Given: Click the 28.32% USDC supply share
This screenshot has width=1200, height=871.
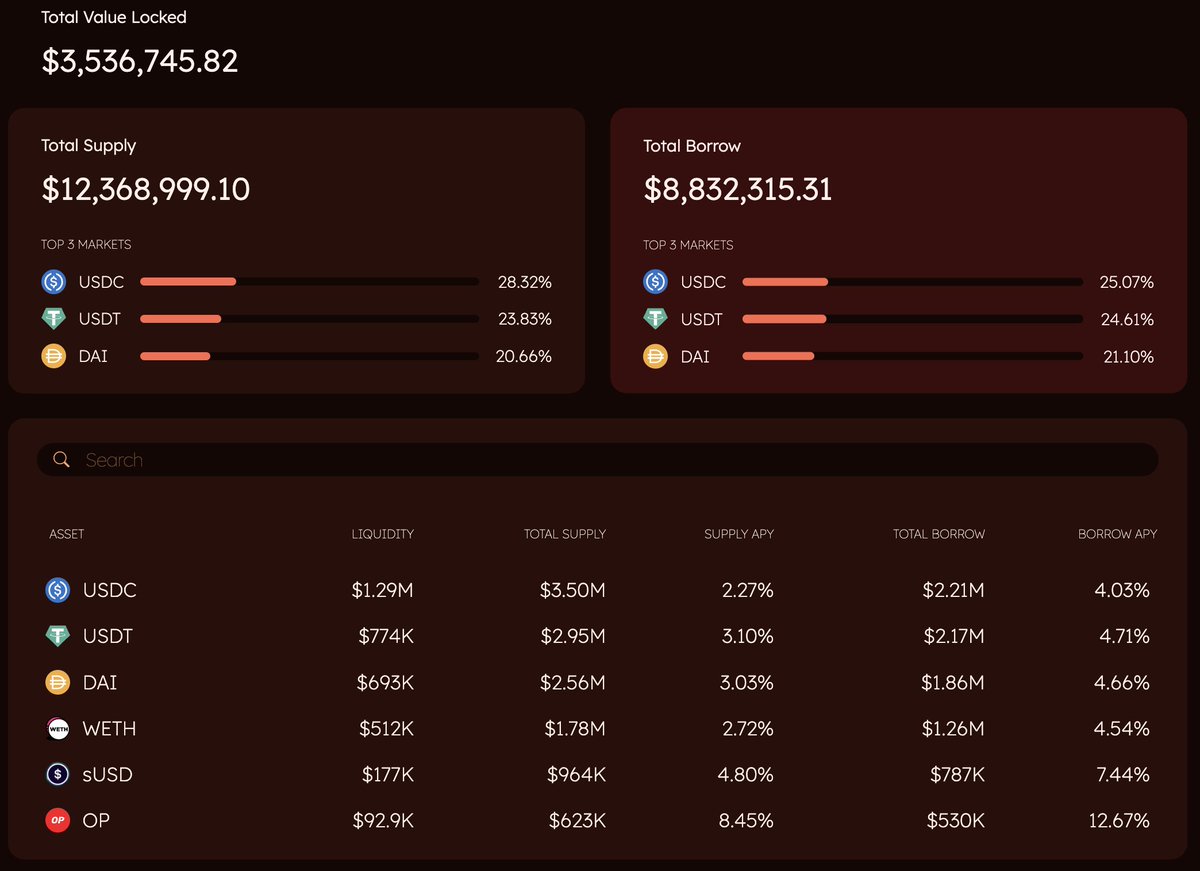Looking at the screenshot, I should 525,282.
